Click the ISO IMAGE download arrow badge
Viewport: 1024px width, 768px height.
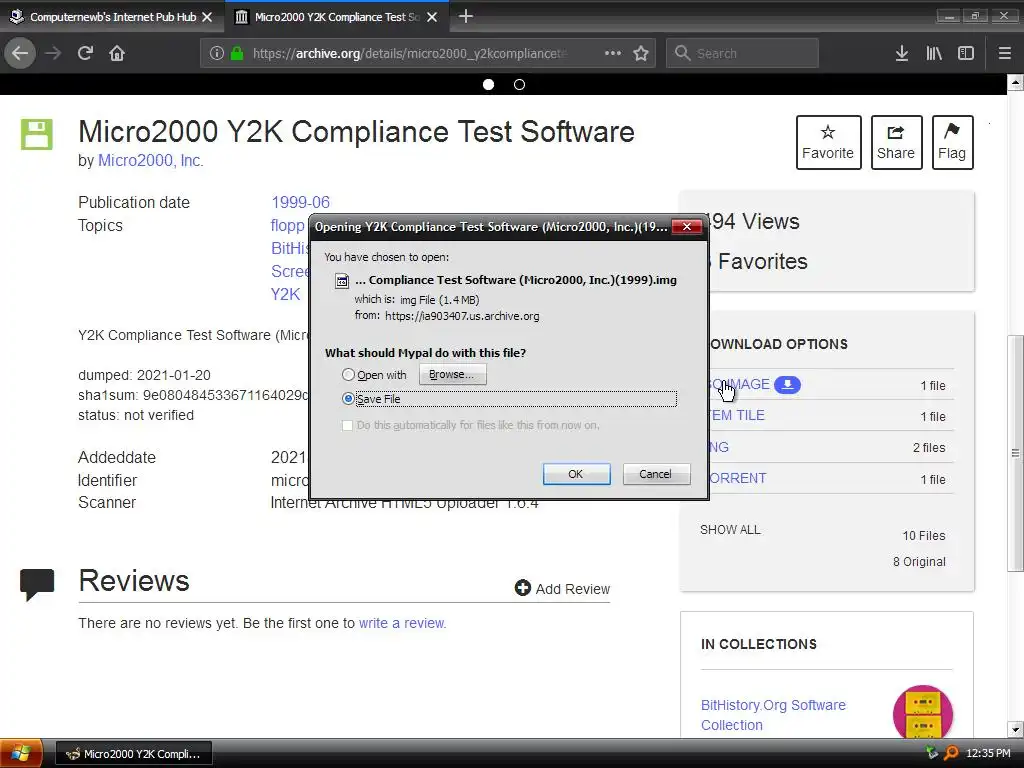coord(788,385)
